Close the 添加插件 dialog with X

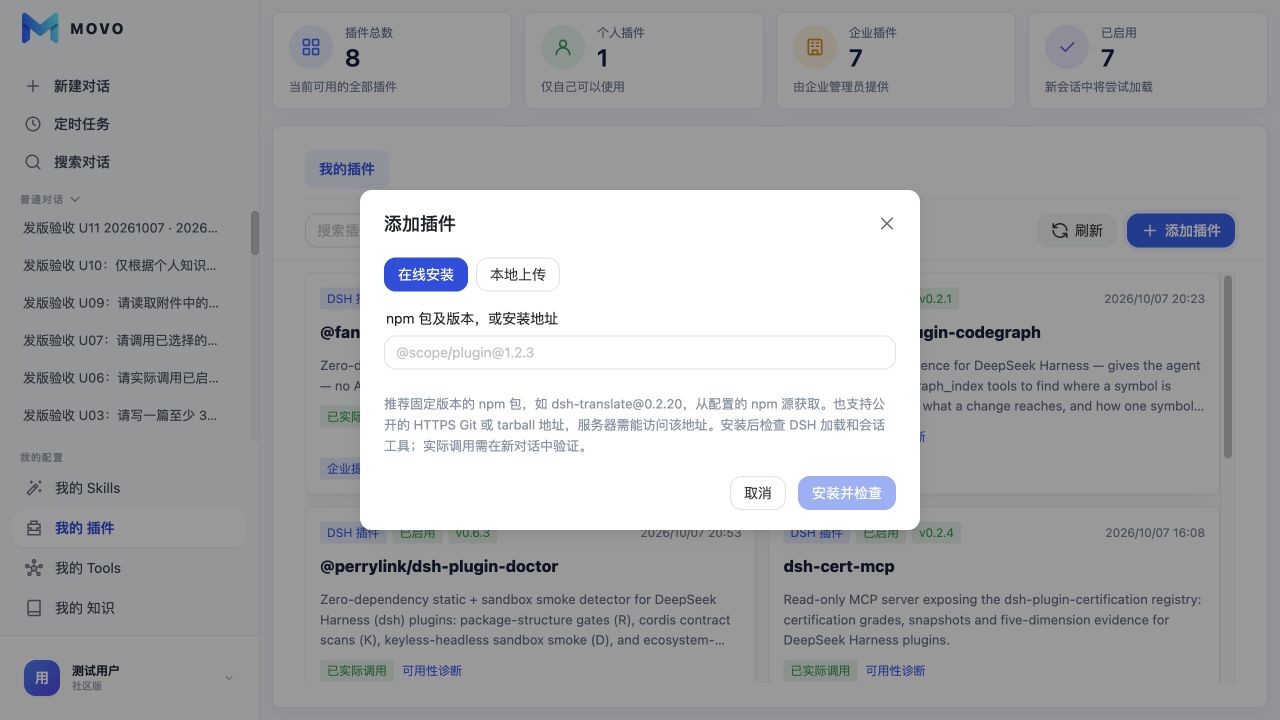[x=887, y=224]
